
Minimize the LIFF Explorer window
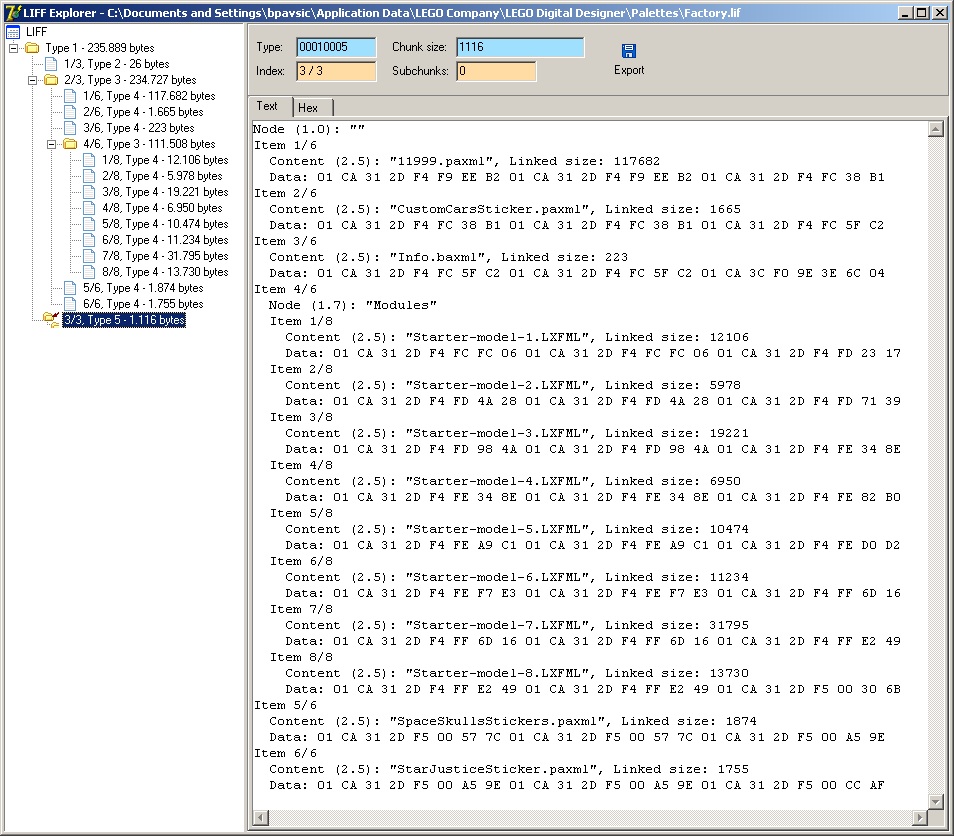[x=905, y=12]
